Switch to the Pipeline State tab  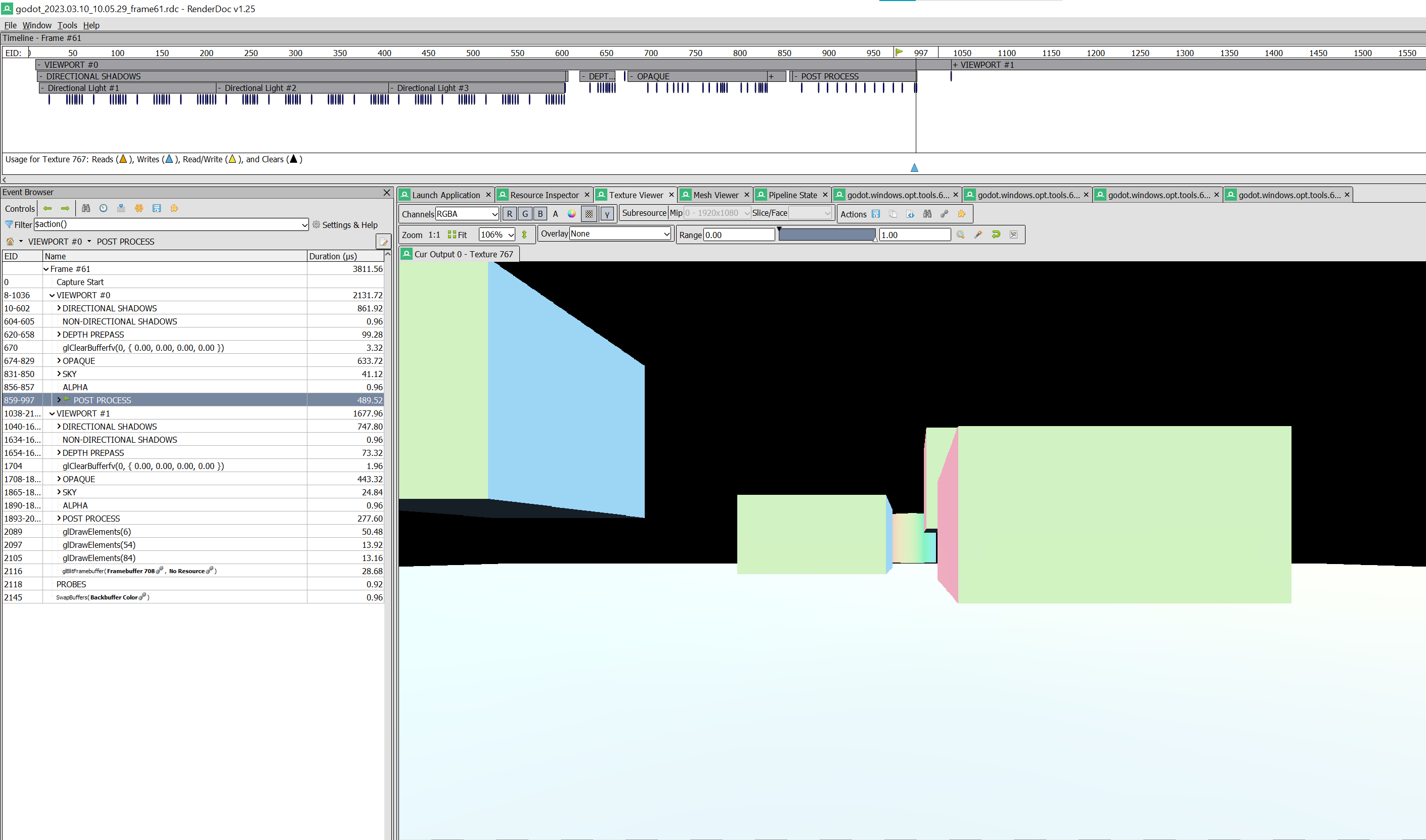792,195
